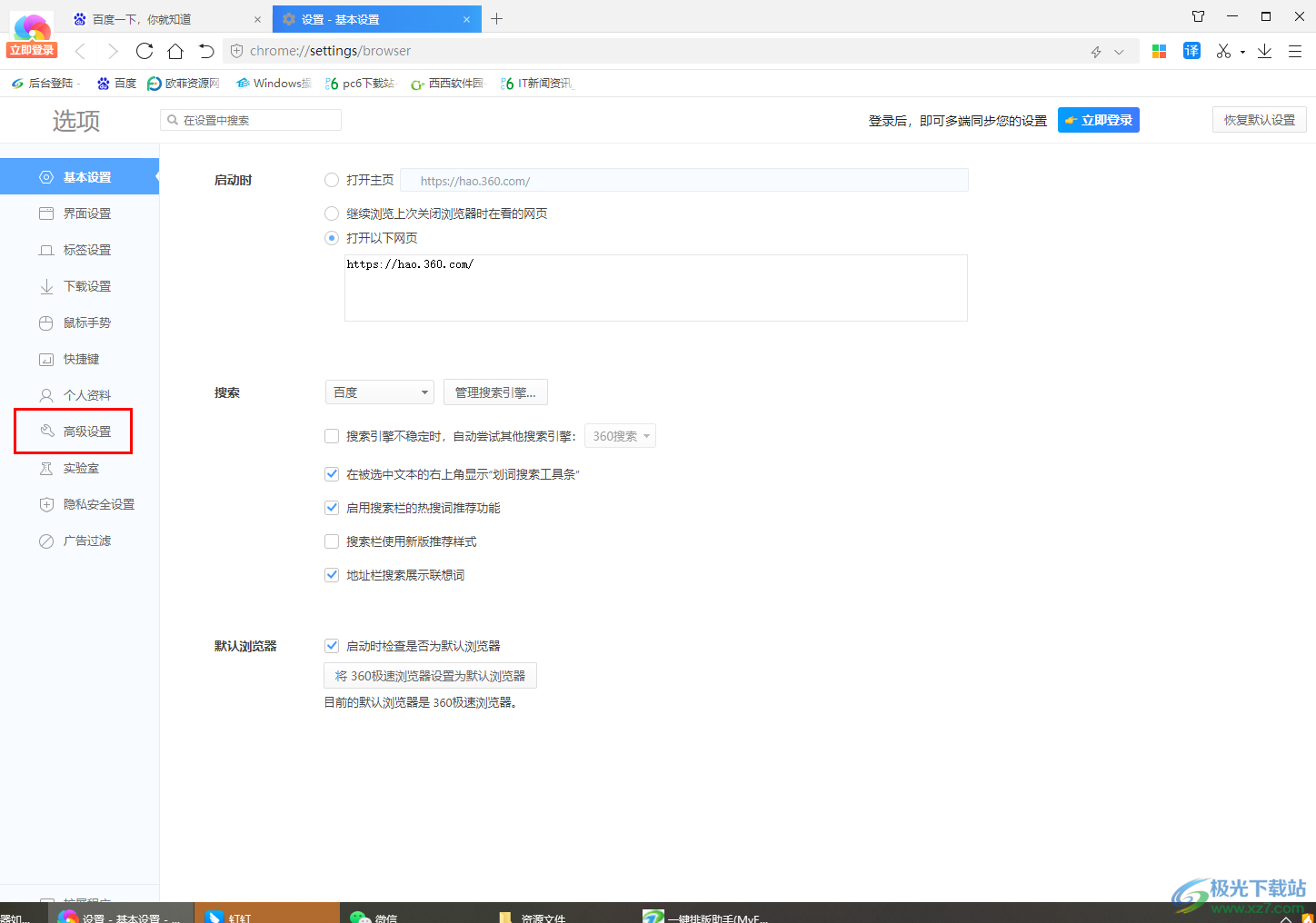Switch to the 百度一下，你就知道 tab
Viewport: 1316px width, 923px height.
[167, 18]
